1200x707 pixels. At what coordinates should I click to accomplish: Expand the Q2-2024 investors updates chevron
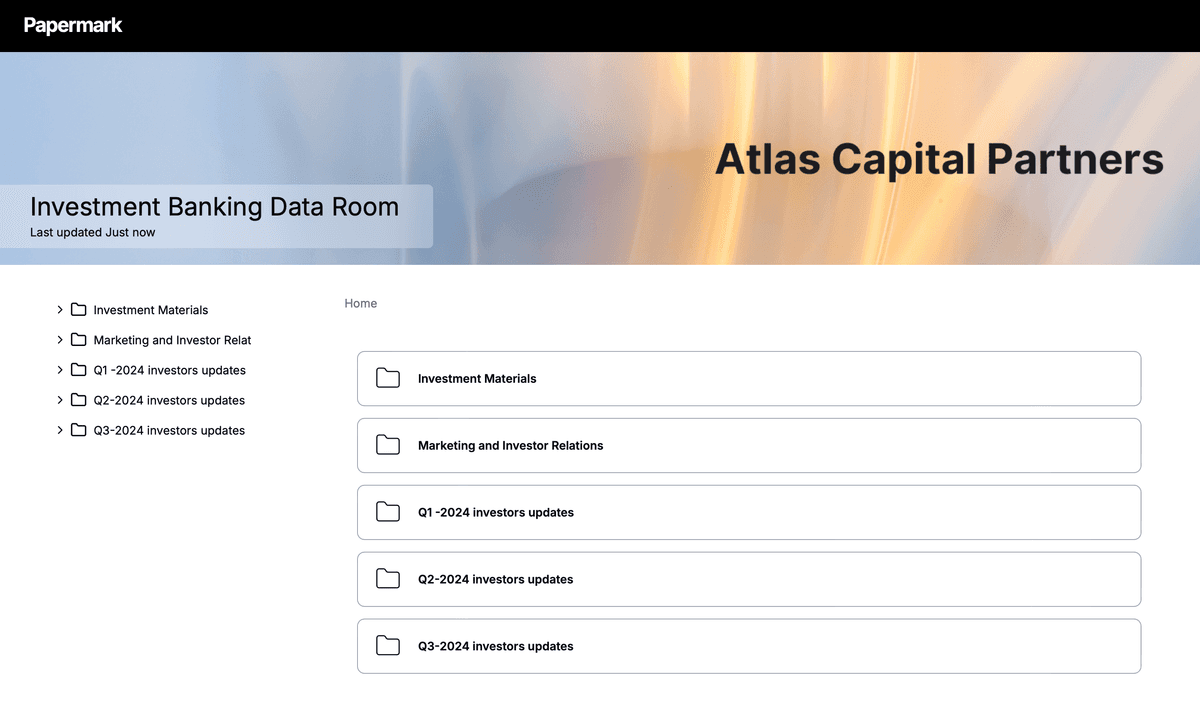pos(60,400)
